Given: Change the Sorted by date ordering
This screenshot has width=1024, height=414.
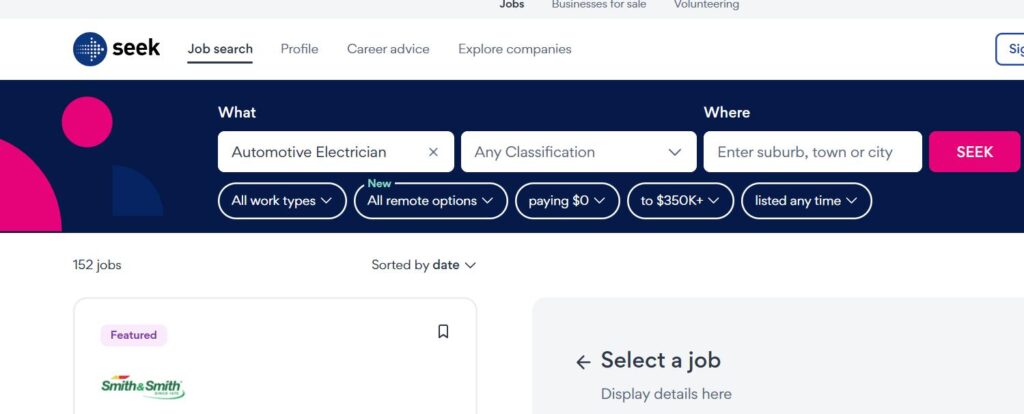Looking at the screenshot, I should tap(423, 265).
